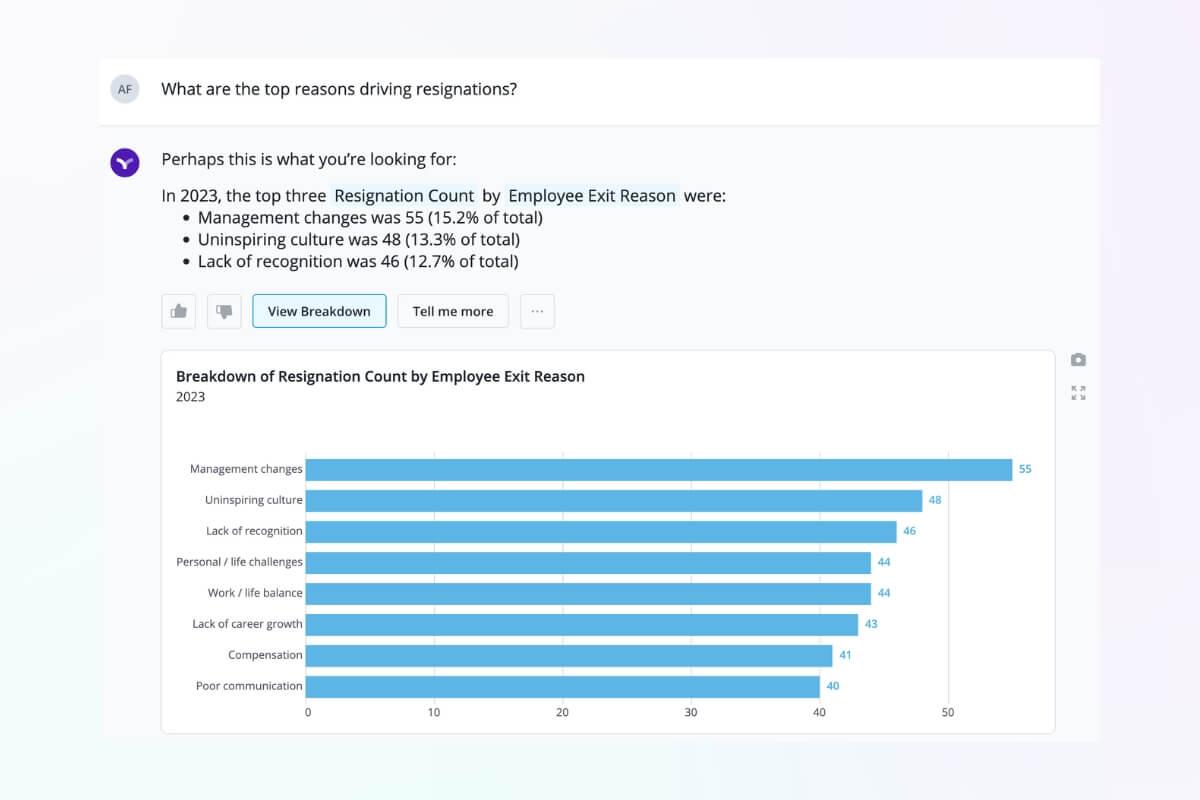Click the 'Lack of recognition was 46' bullet
This screenshot has height=800, width=1200.
[x=358, y=262]
